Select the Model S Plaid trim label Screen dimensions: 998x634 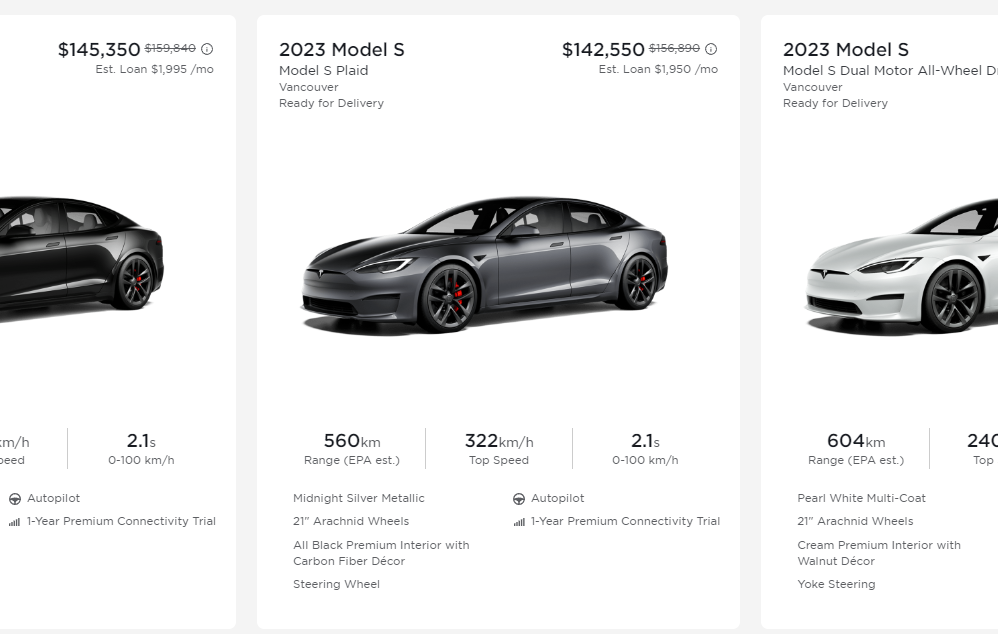323,71
